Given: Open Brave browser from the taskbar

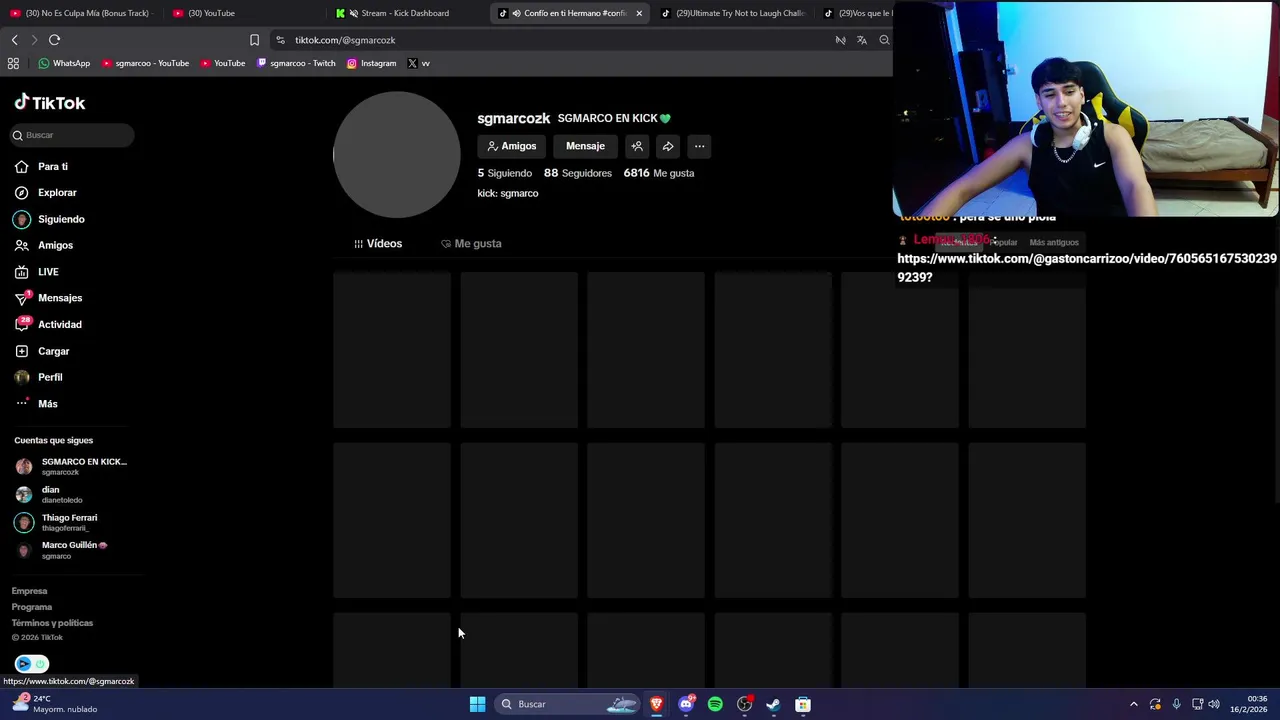Looking at the screenshot, I should [656, 704].
